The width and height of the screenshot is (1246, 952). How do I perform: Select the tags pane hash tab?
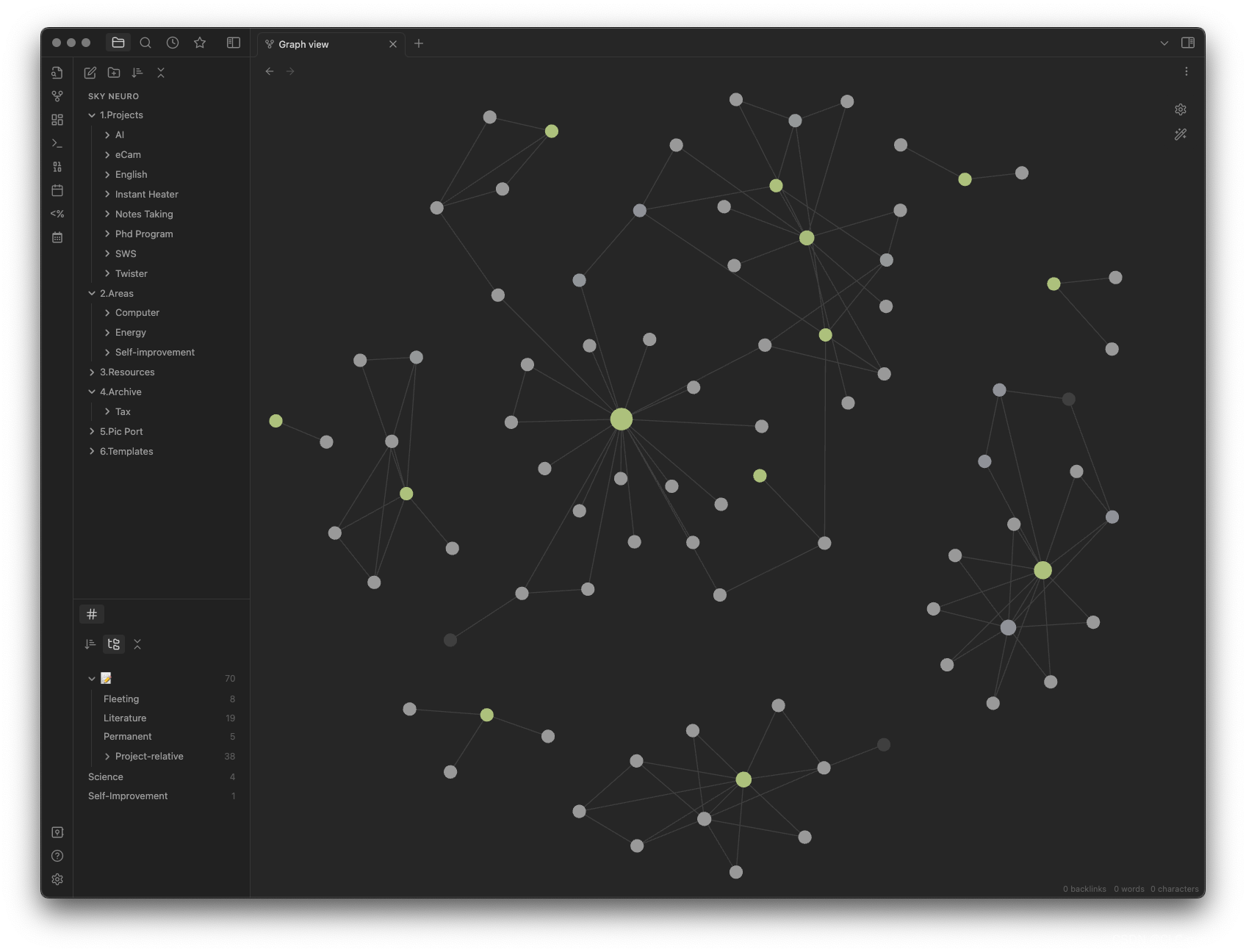(92, 614)
